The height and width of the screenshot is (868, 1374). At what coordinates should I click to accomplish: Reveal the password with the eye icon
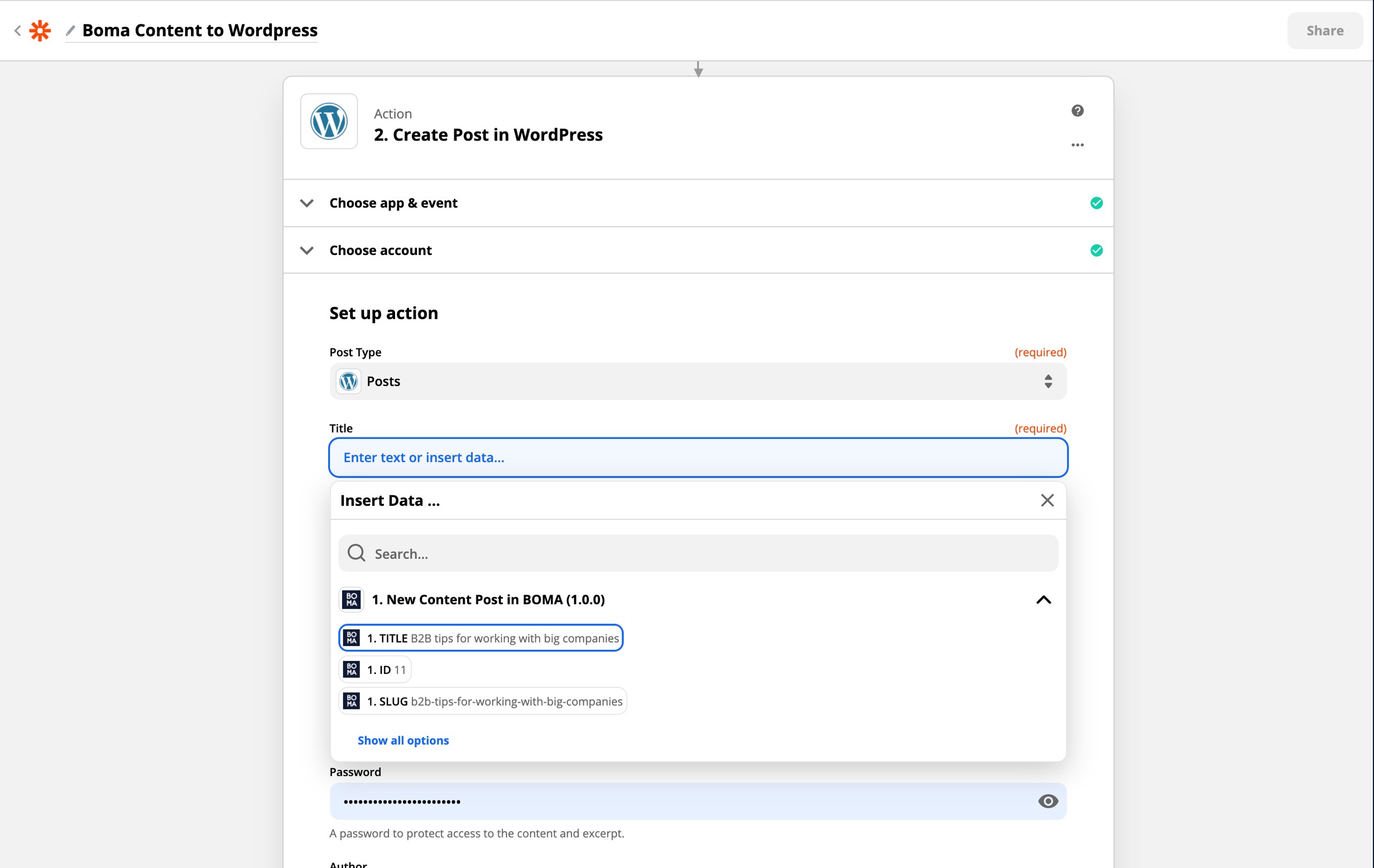point(1048,801)
